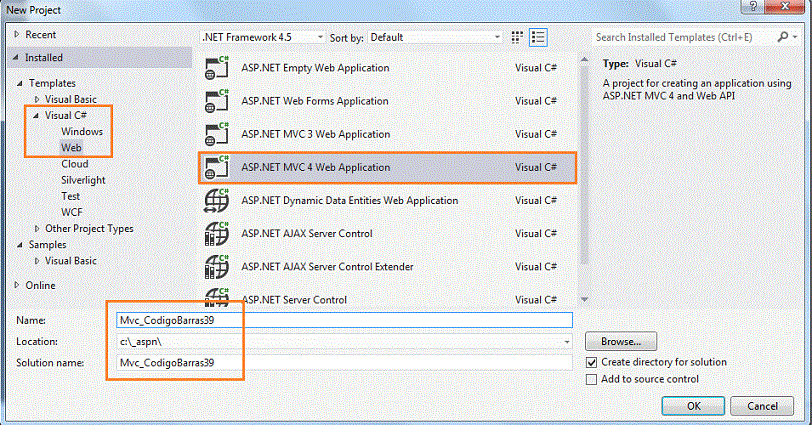
Task: Select ASP.NET Empty Web Application template icon
Action: 216,68
